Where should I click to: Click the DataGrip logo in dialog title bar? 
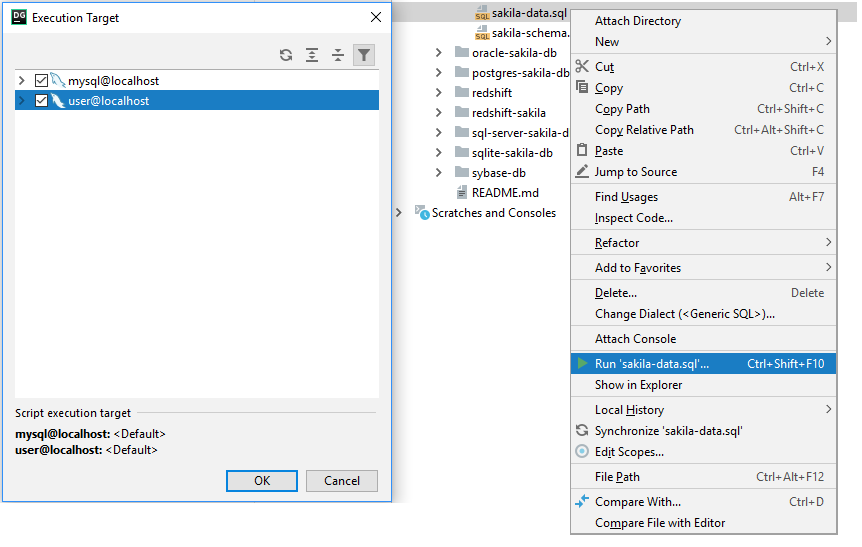pyautogui.click(x=19, y=17)
